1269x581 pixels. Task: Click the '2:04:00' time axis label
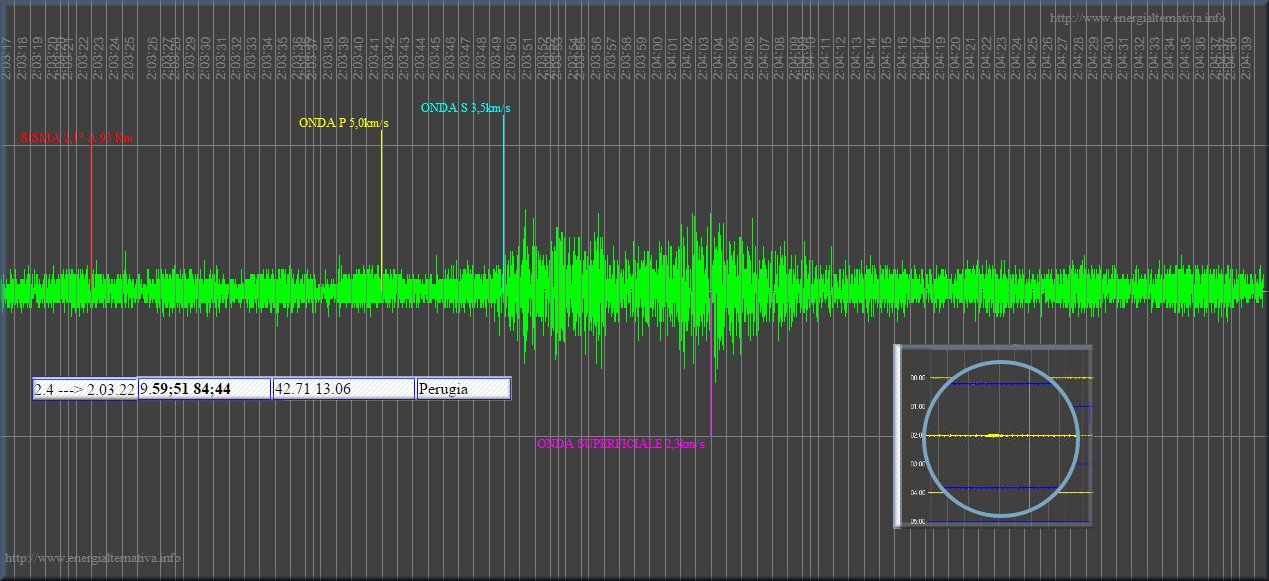(658, 57)
